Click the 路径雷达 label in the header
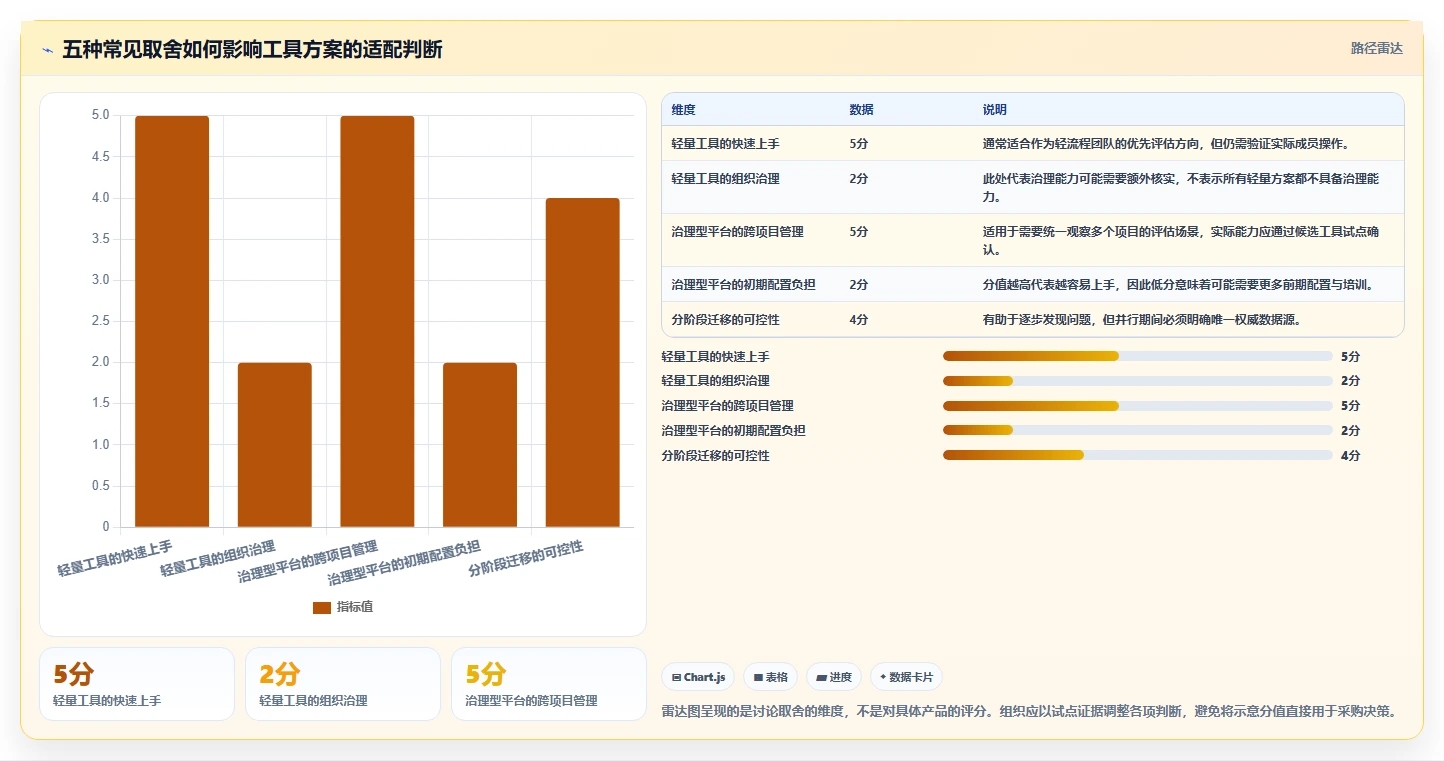Viewport: 1444px width, 761px height. pyautogui.click(x=1377, y=48)
